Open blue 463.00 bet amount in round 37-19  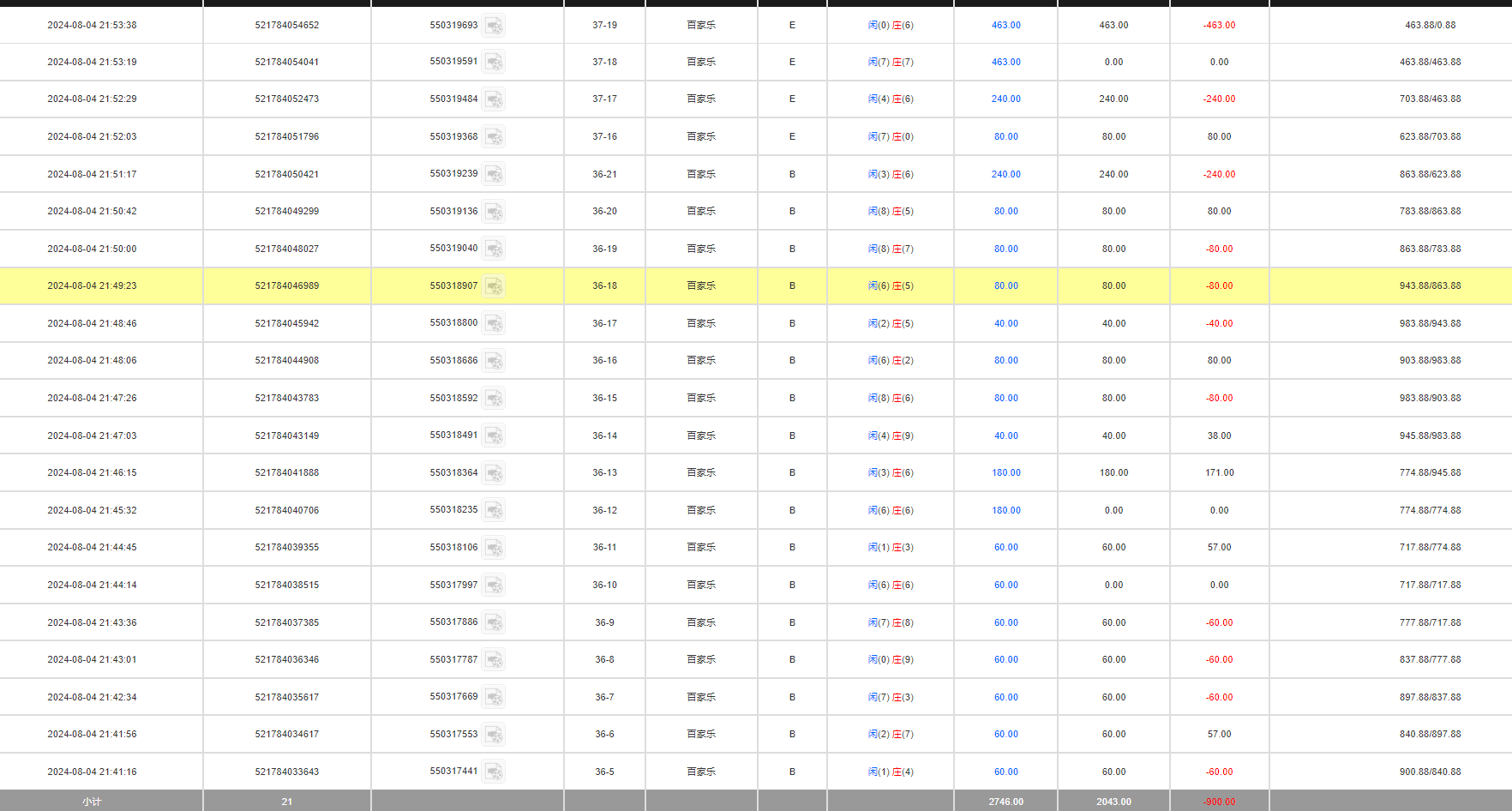click(1005, 25)
